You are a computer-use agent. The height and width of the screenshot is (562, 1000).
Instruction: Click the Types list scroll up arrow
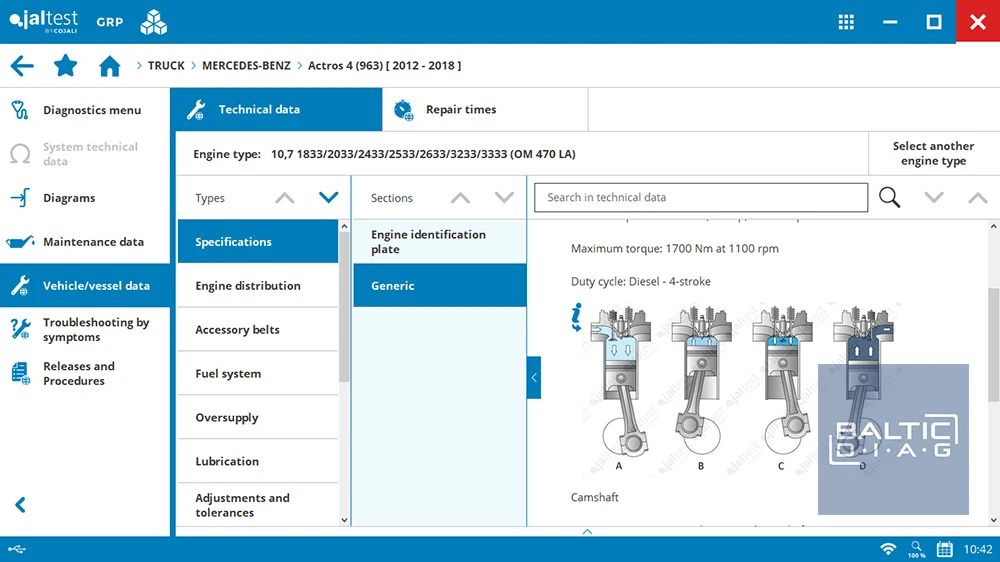click(344, 226)
